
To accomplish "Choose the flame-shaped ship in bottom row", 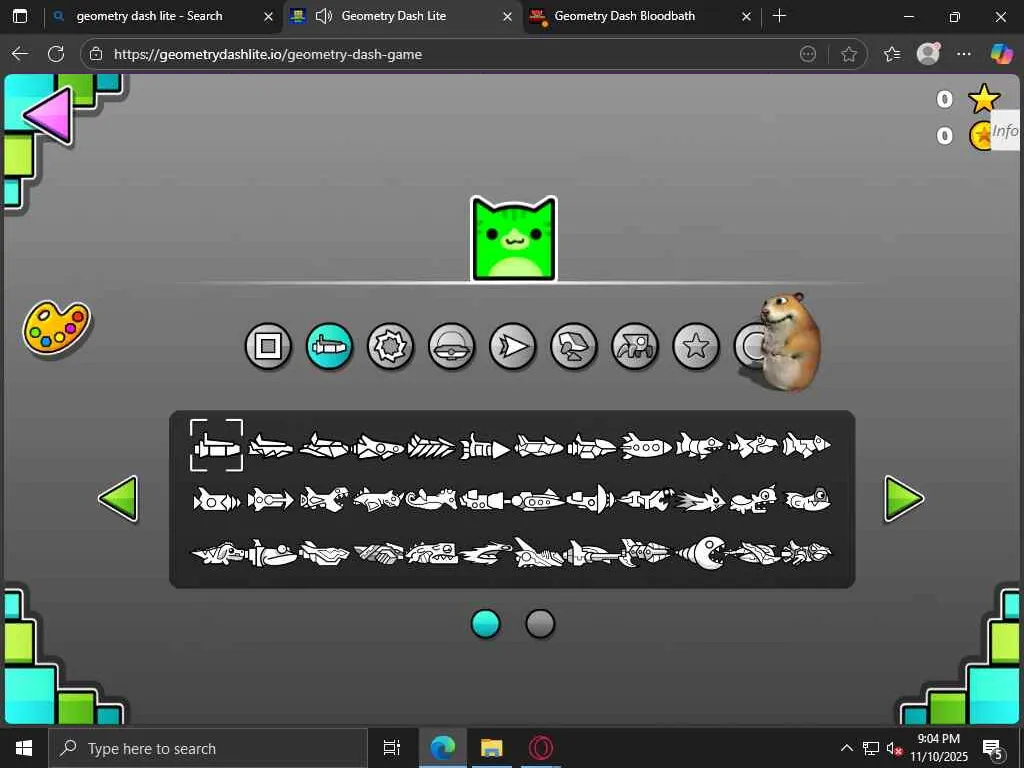I will click(x=486, y=554).
